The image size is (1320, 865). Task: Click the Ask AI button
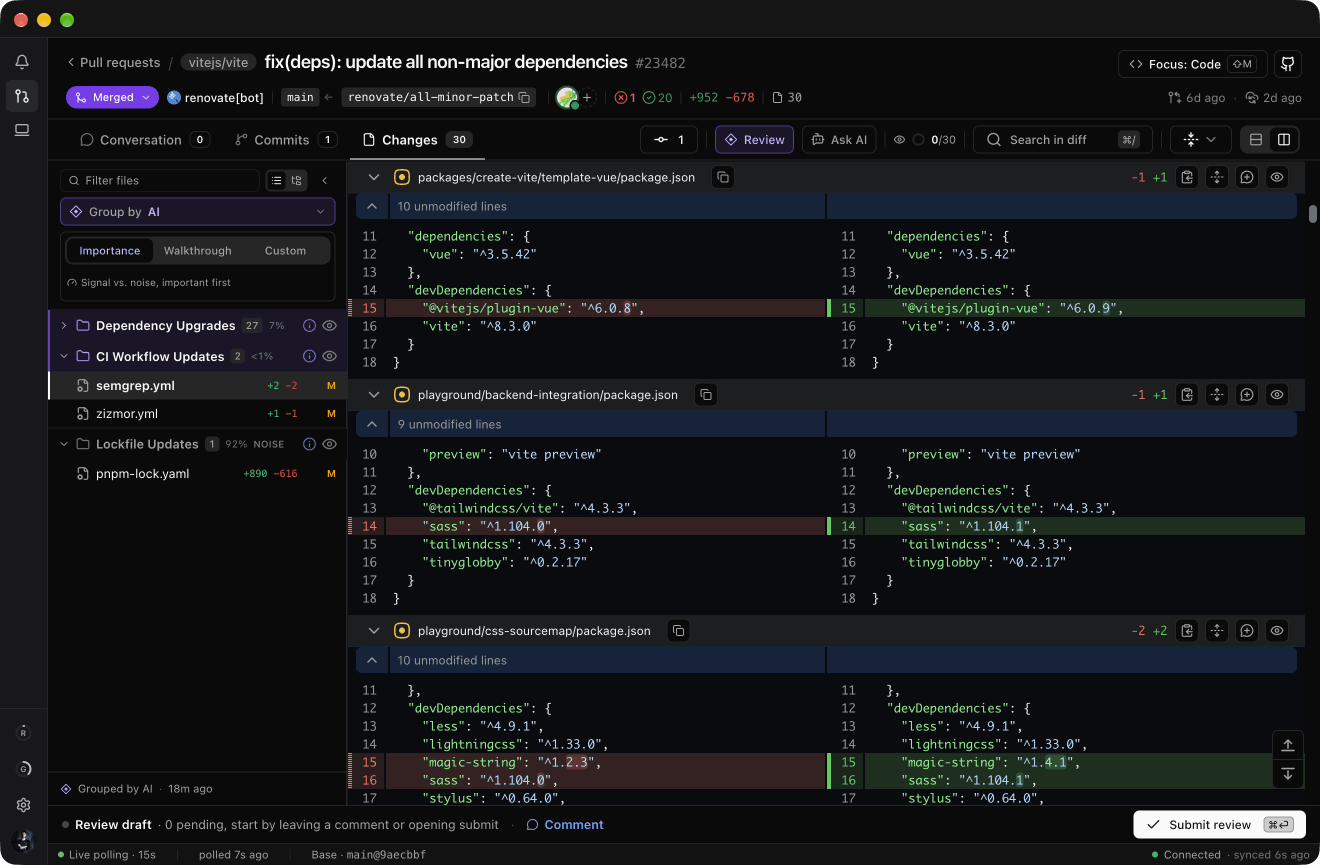(x=839, y=140)
